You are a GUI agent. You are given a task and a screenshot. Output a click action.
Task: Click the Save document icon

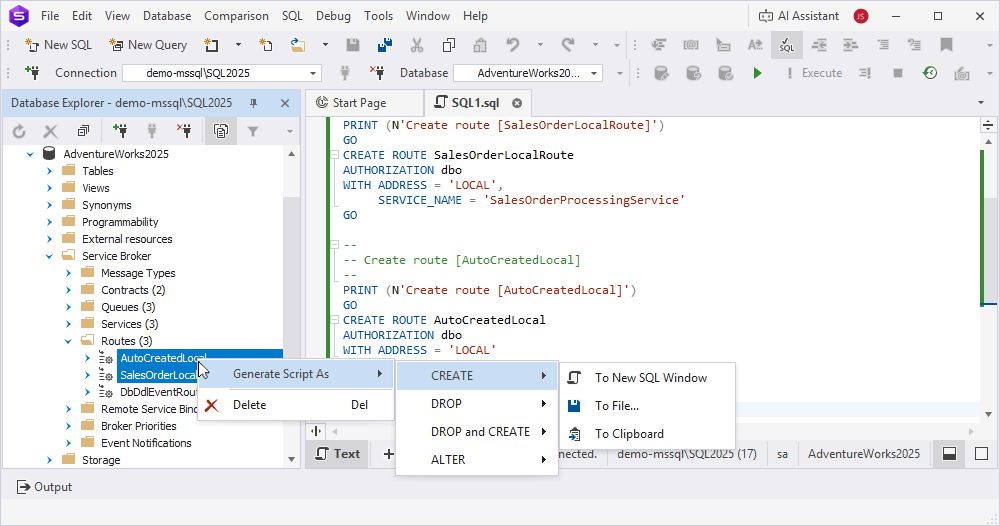coord(353,45)
